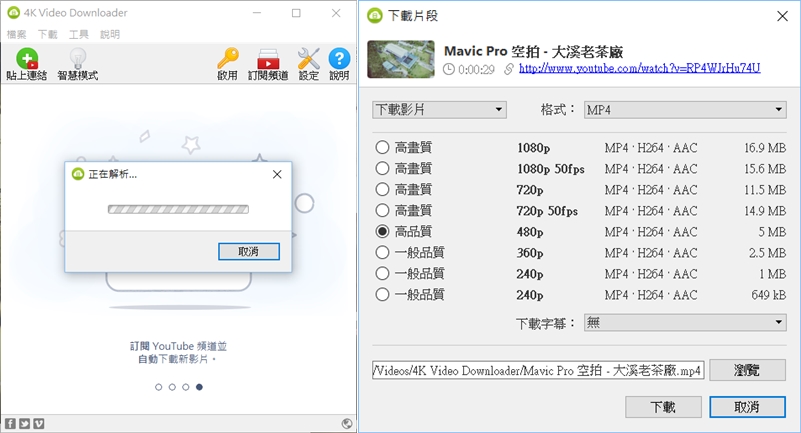Click the Facebook icon in status bar

tap(10, 423)
